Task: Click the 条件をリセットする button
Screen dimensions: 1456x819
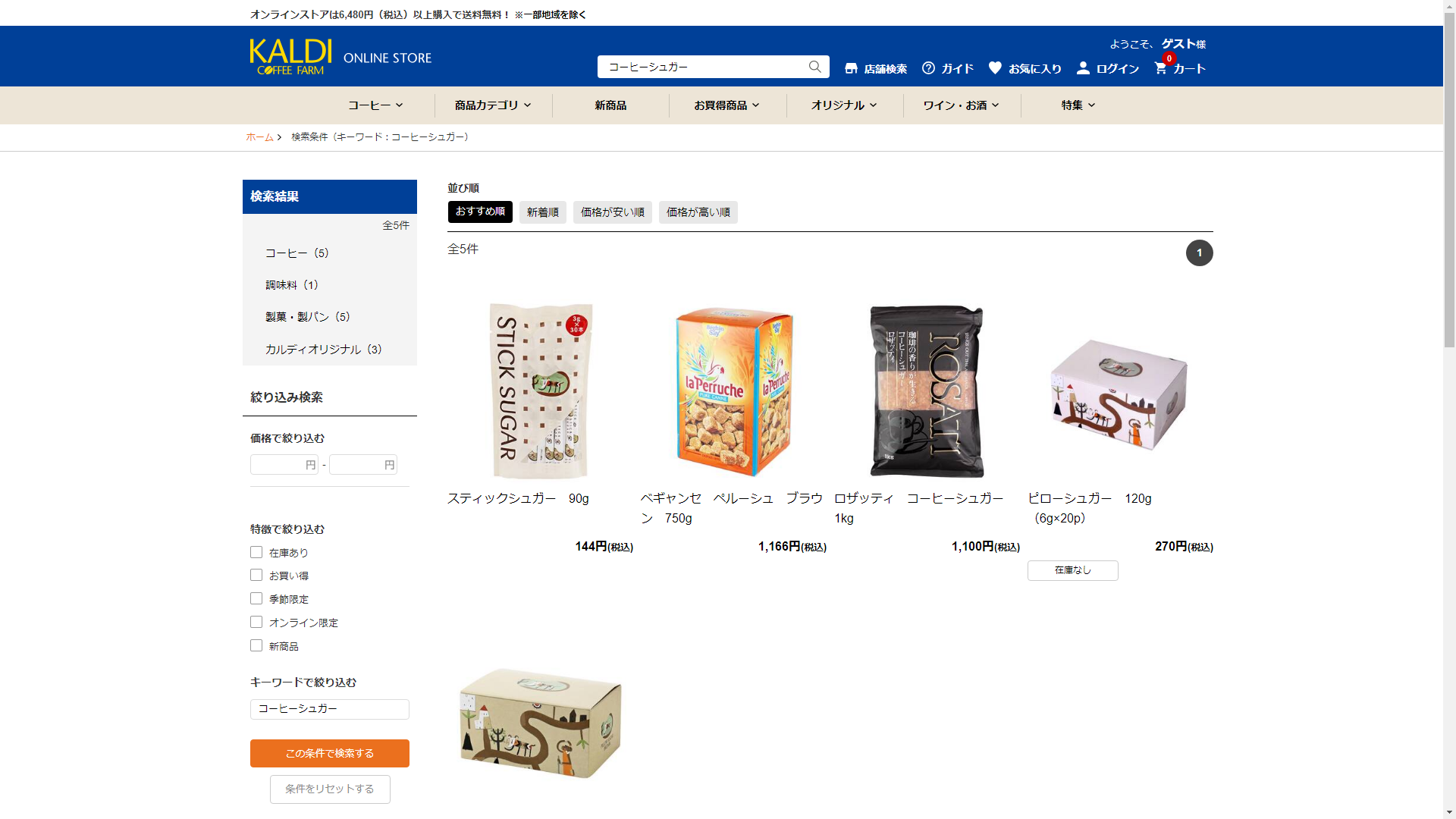Action: click(330, 789)
